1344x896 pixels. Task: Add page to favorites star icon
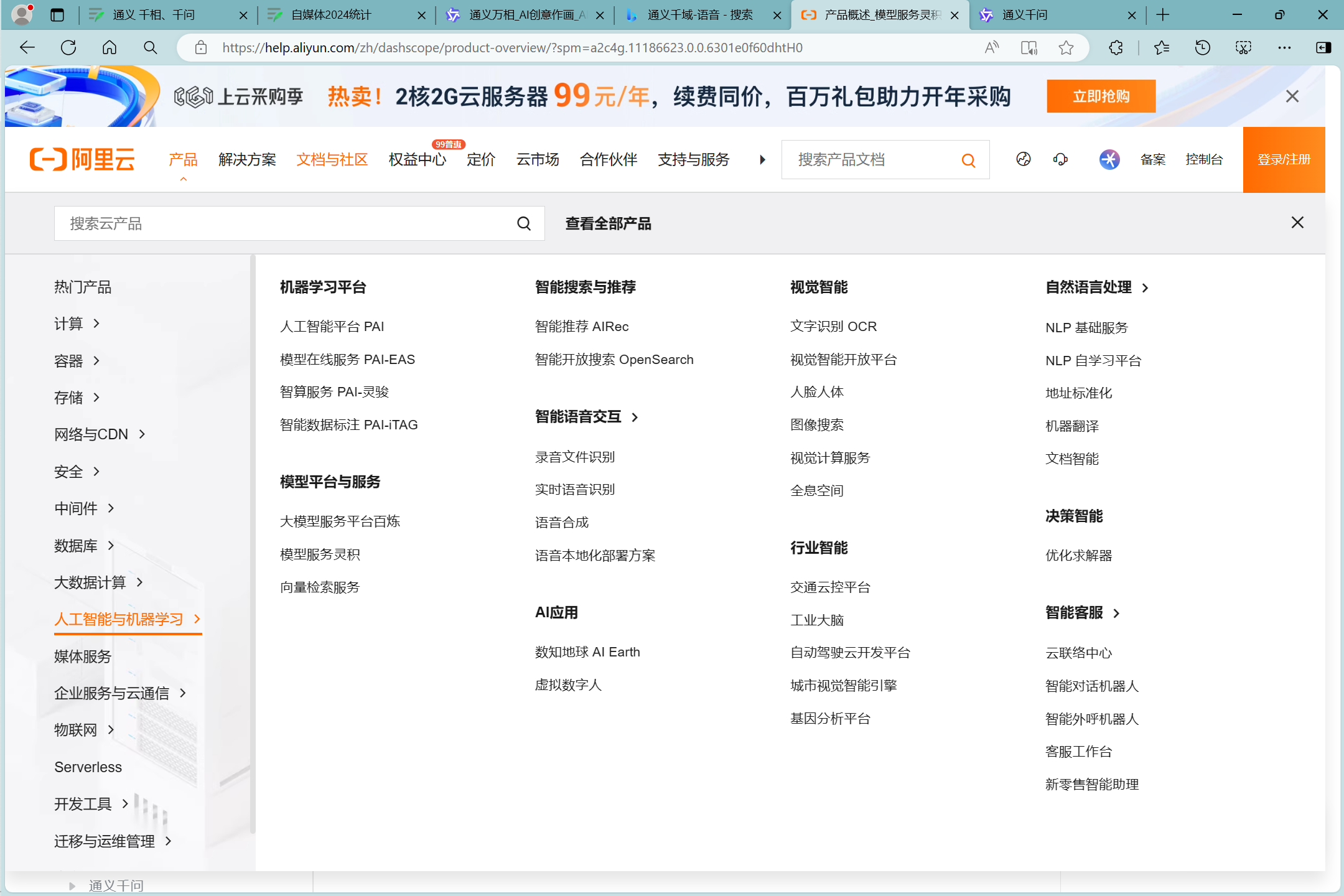click(x=1066, y=47)
